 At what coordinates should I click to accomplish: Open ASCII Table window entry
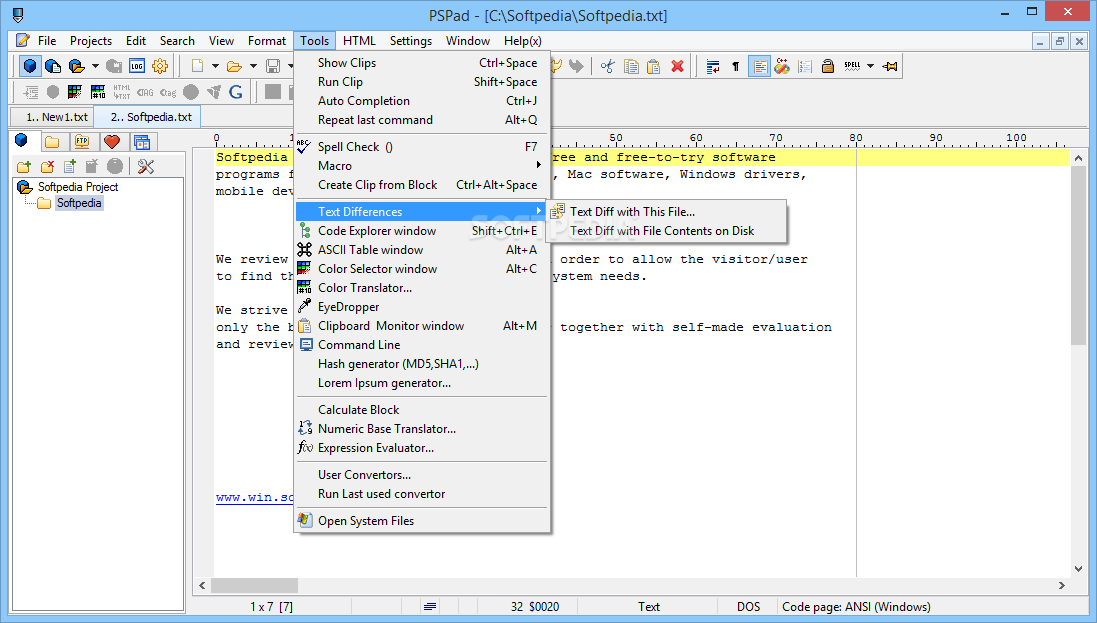423,249
